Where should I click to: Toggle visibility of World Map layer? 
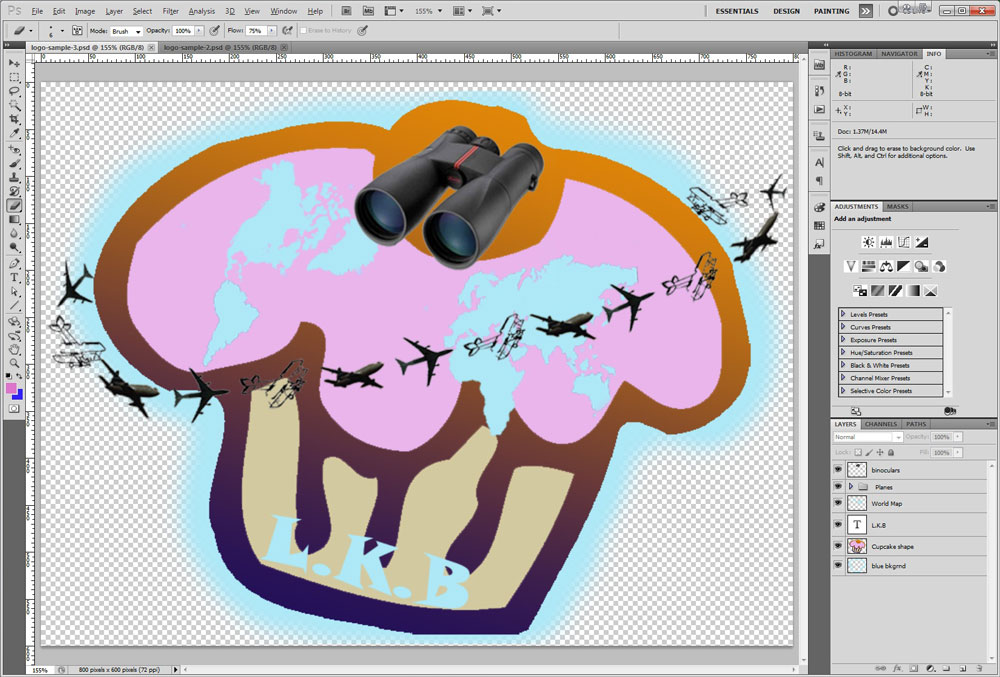tap(838, 504)
